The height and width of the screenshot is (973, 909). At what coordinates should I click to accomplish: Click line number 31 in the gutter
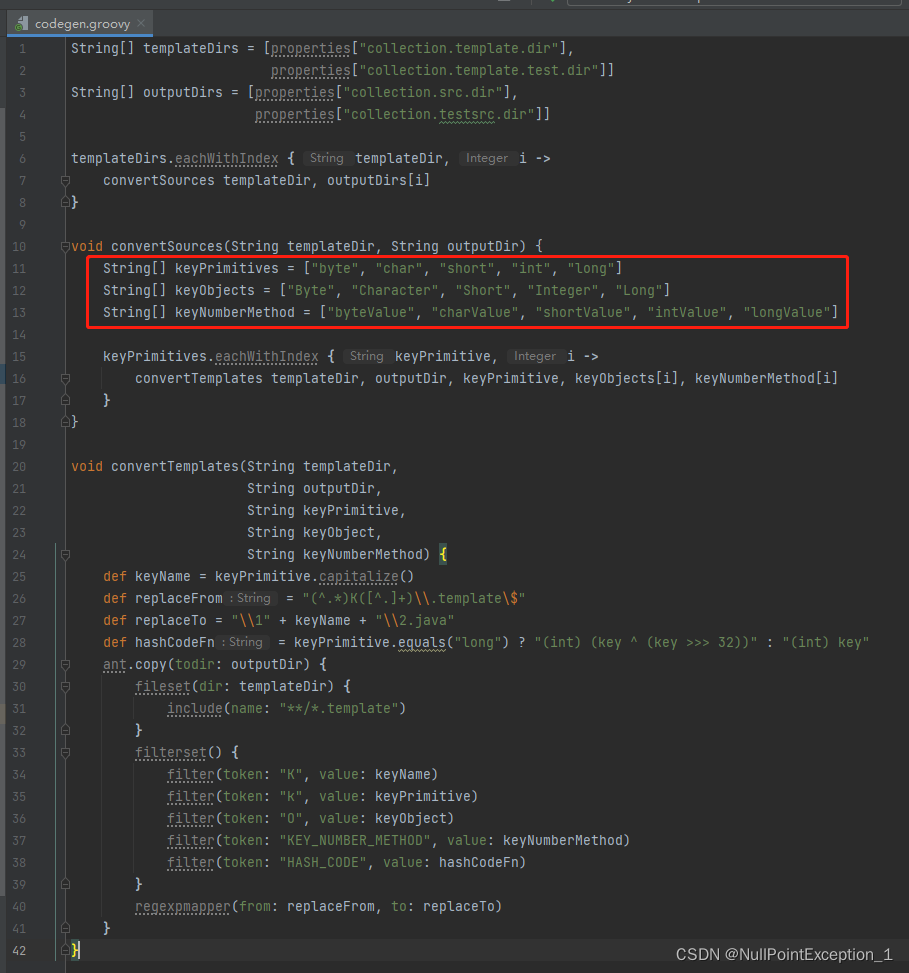[19, 709]
